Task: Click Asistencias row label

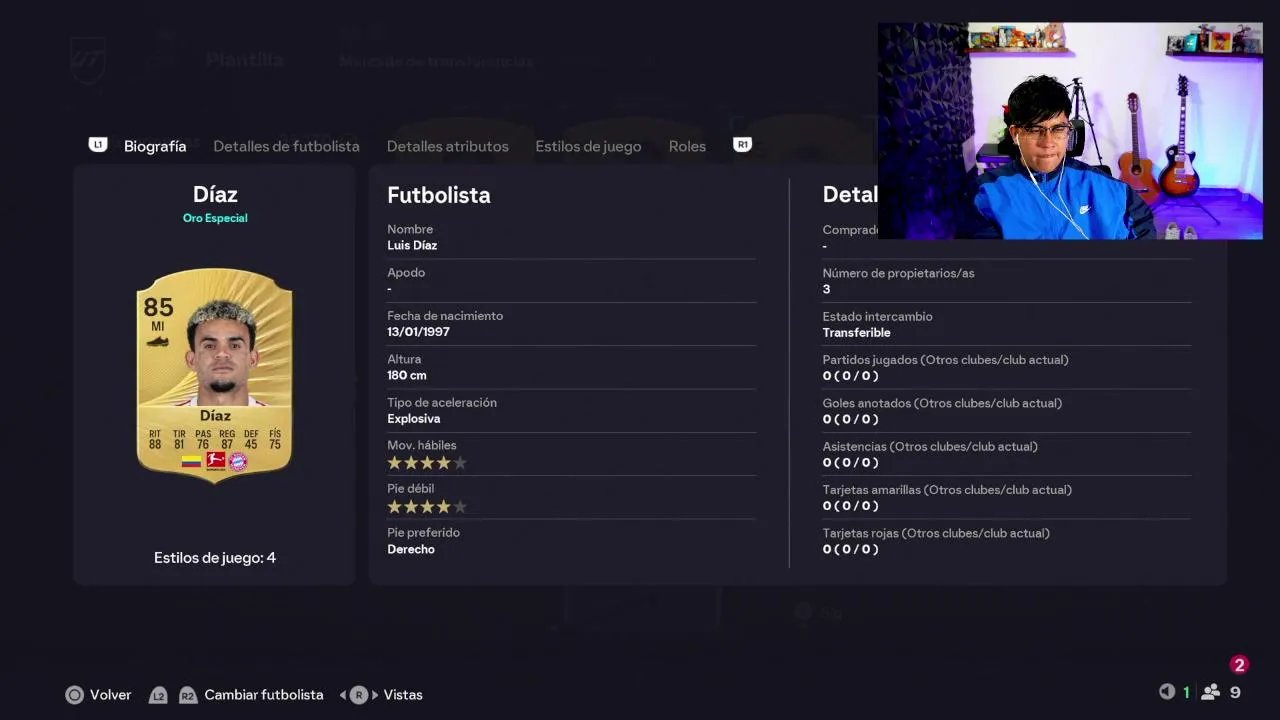Action: pos(930,447)
